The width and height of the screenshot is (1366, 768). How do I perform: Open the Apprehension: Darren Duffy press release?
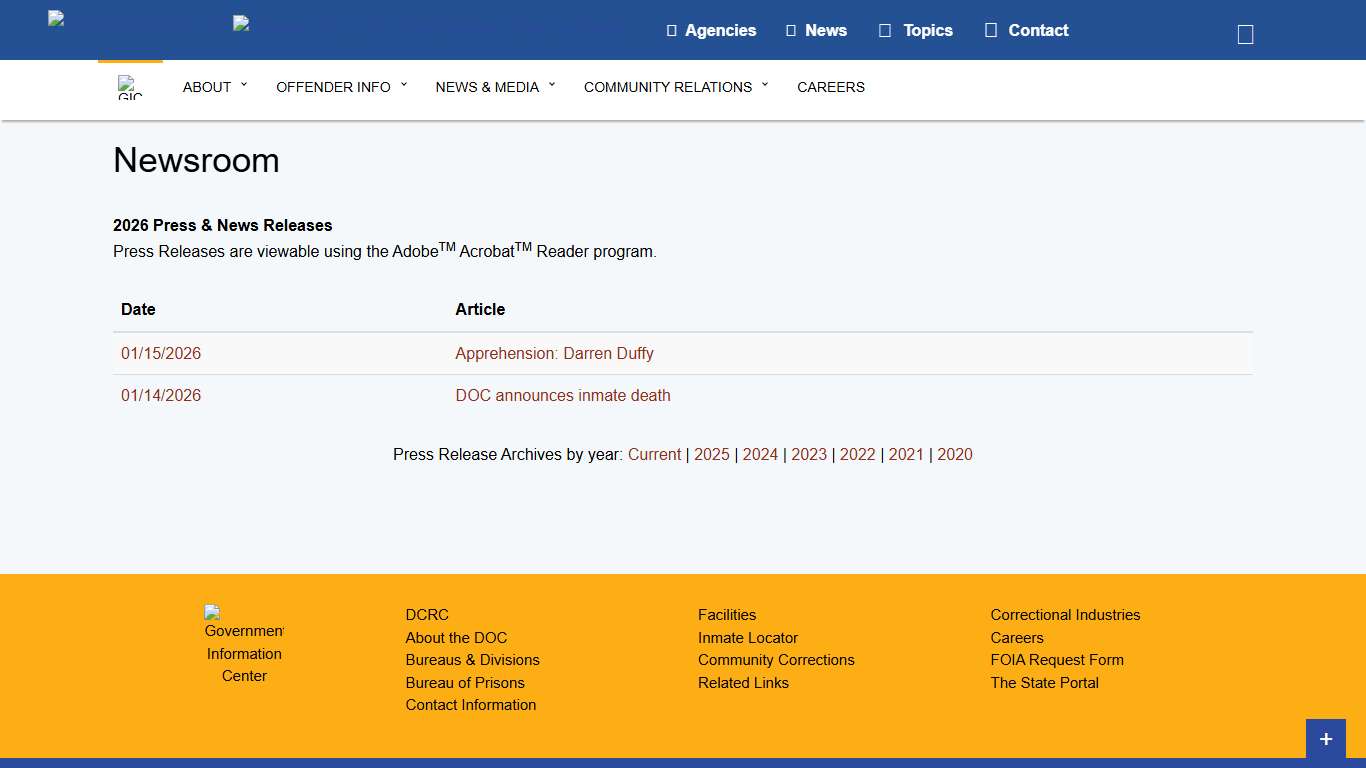(x=554, y=353)
